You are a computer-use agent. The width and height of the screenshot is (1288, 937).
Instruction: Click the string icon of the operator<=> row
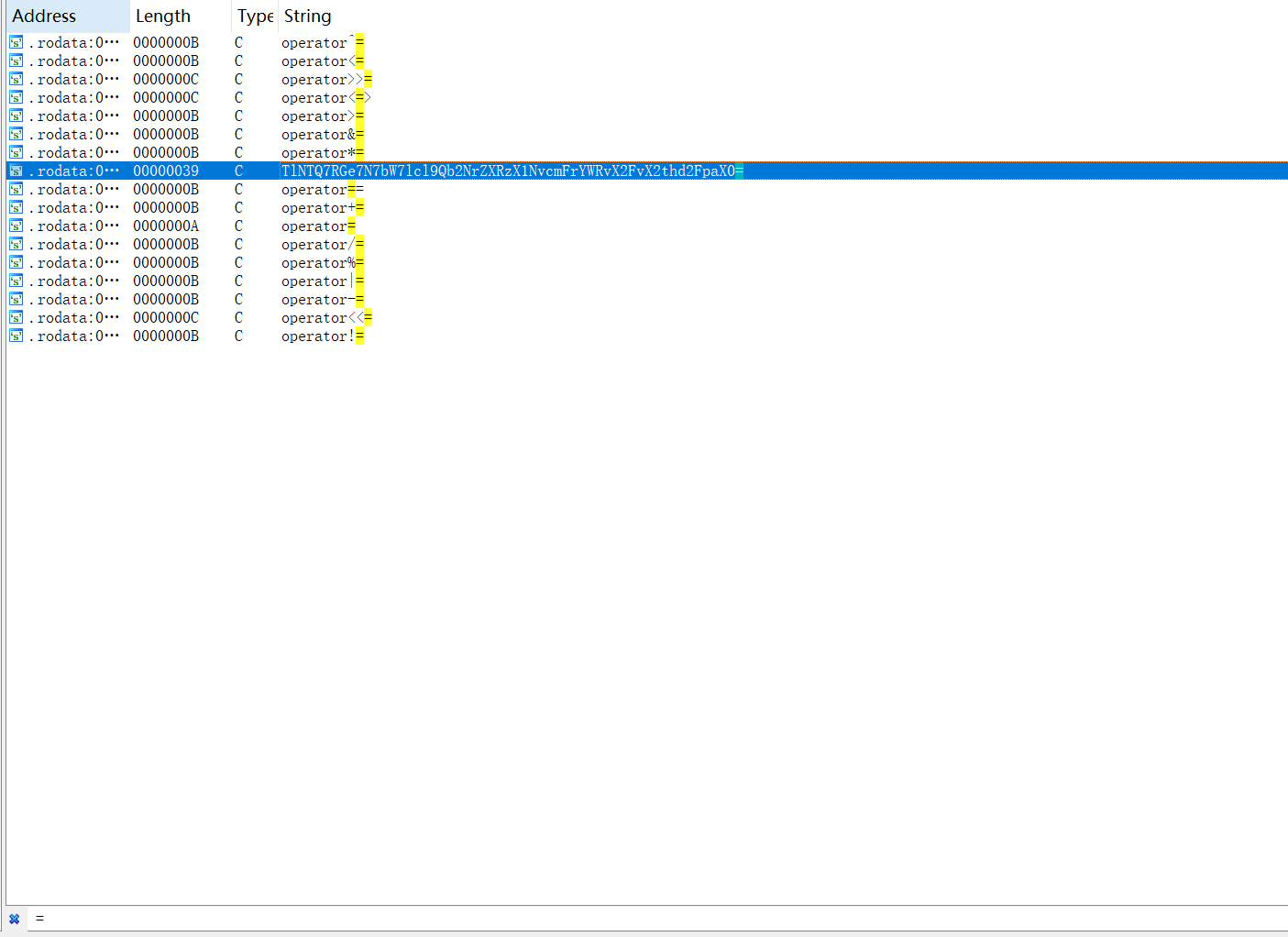16,97
